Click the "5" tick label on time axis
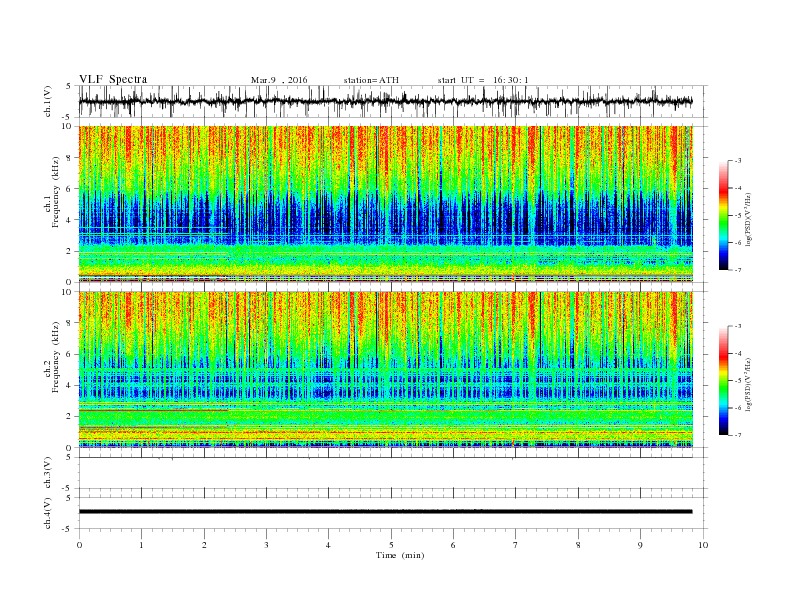 391,545
